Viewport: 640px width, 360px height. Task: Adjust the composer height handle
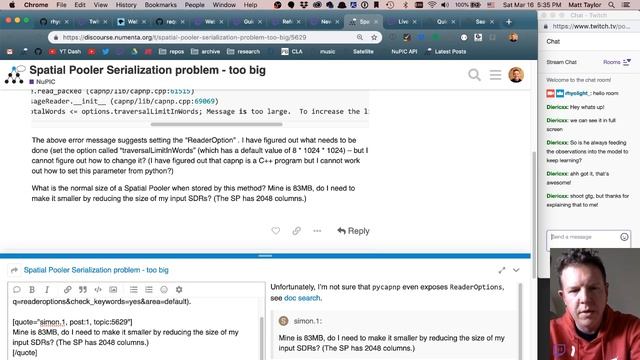[265, 256]
